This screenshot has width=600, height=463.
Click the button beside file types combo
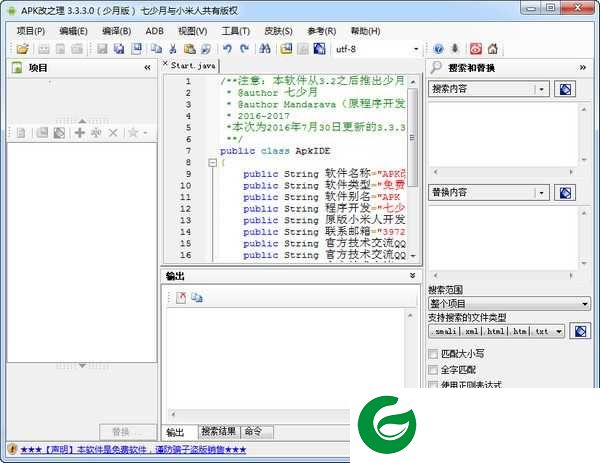click(580, 331)
